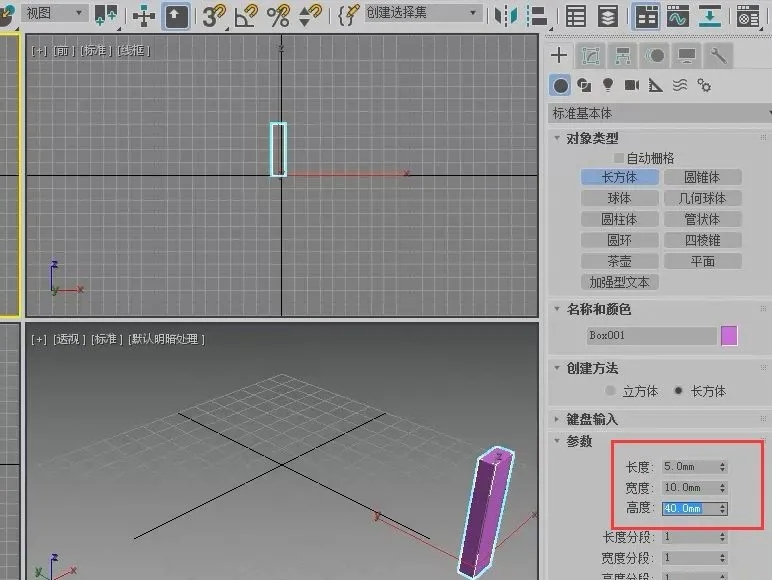Image resolution: width=772 pixels, height=580 pixels.
Task: Click the 茶壶 button
Action: coord(619,261)
